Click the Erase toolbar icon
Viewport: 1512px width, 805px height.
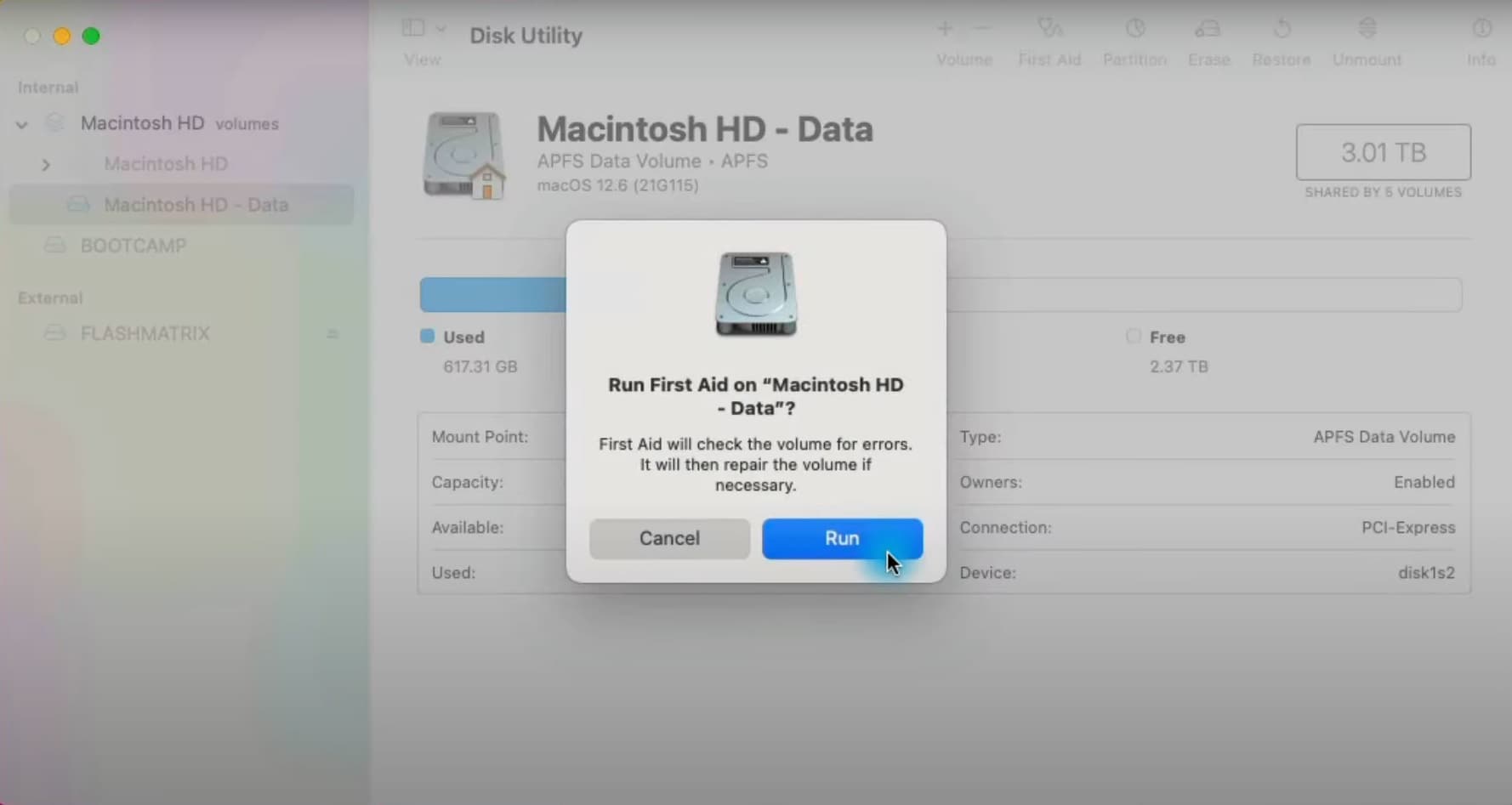(1208, 29)
